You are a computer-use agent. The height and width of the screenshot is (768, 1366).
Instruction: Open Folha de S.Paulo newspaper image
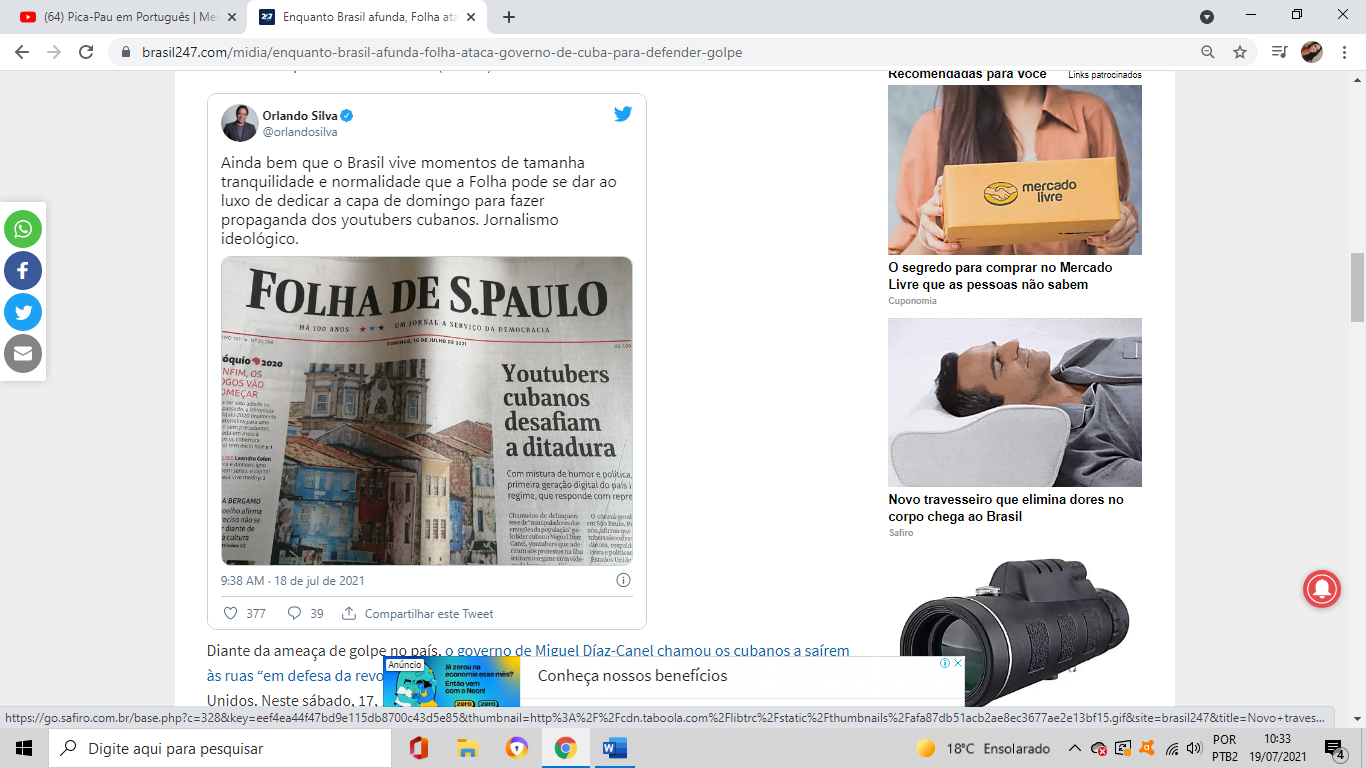pos(427,411)
